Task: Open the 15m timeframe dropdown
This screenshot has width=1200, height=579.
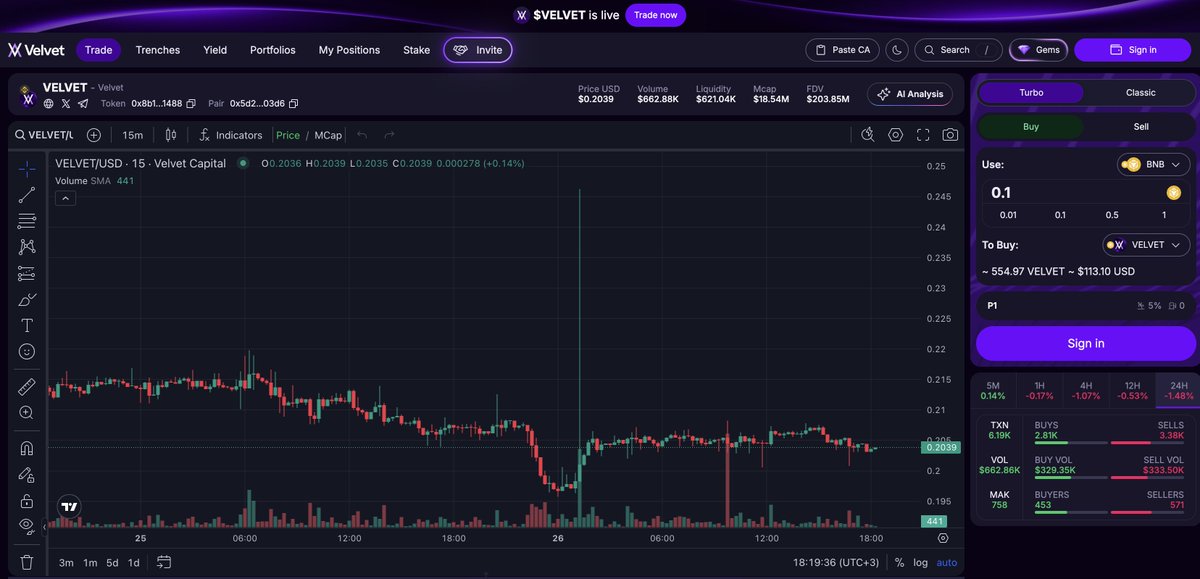Action: pyautogui.click(x=132, y=133)
